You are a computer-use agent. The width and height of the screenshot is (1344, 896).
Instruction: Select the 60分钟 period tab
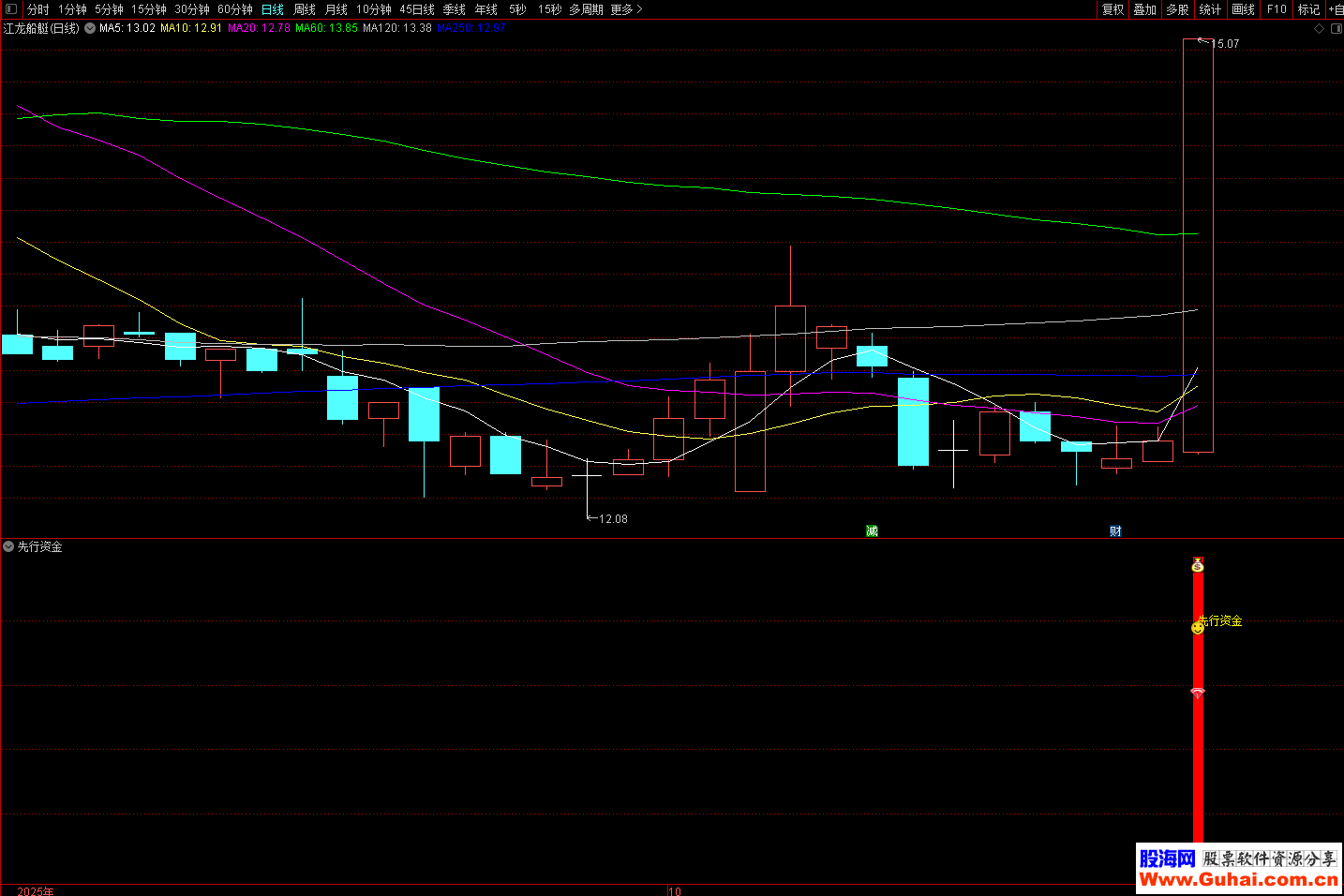pyautogui.click(x=235, y=9)
